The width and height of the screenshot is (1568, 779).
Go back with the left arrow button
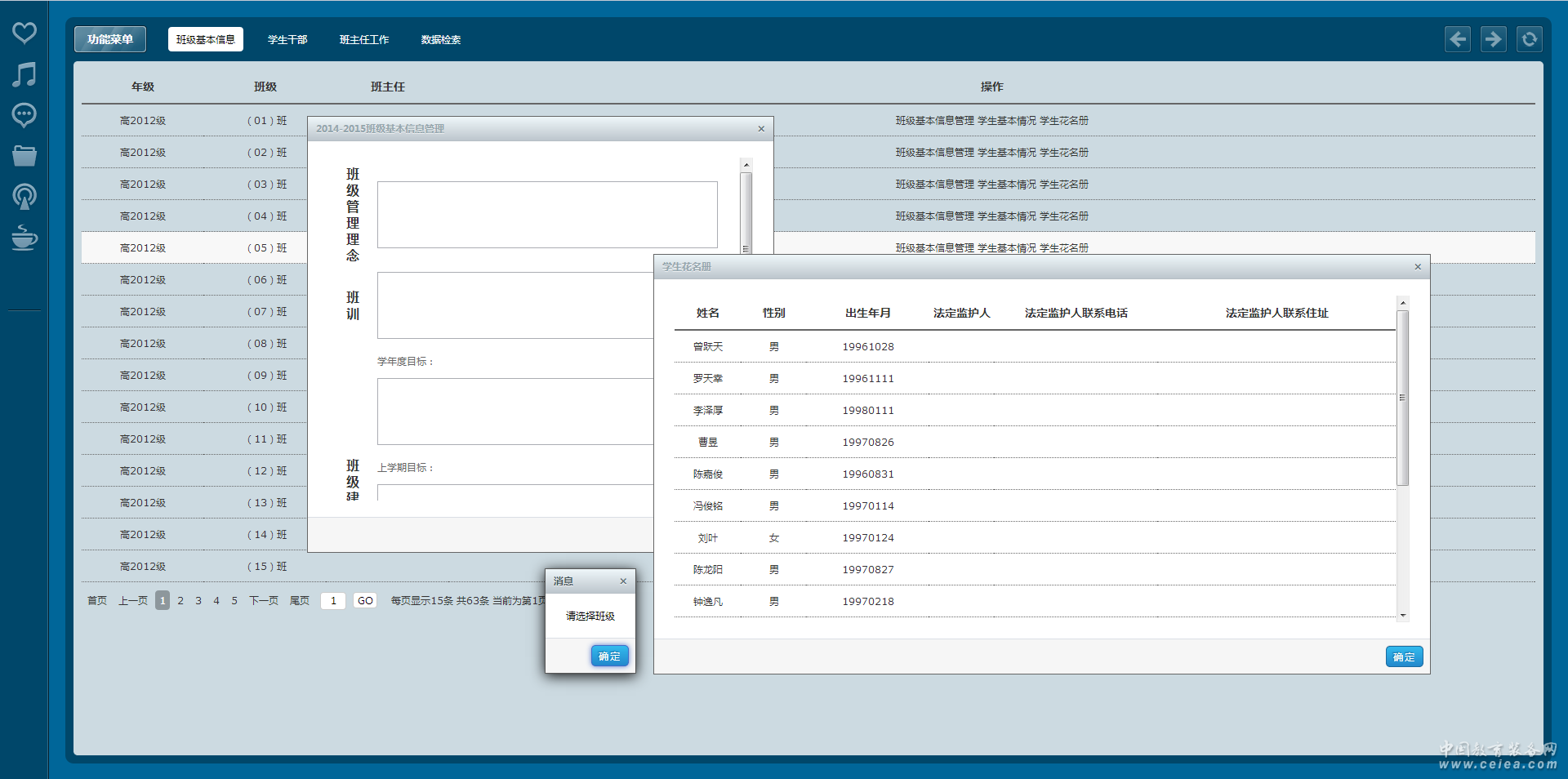[1458, 39]
